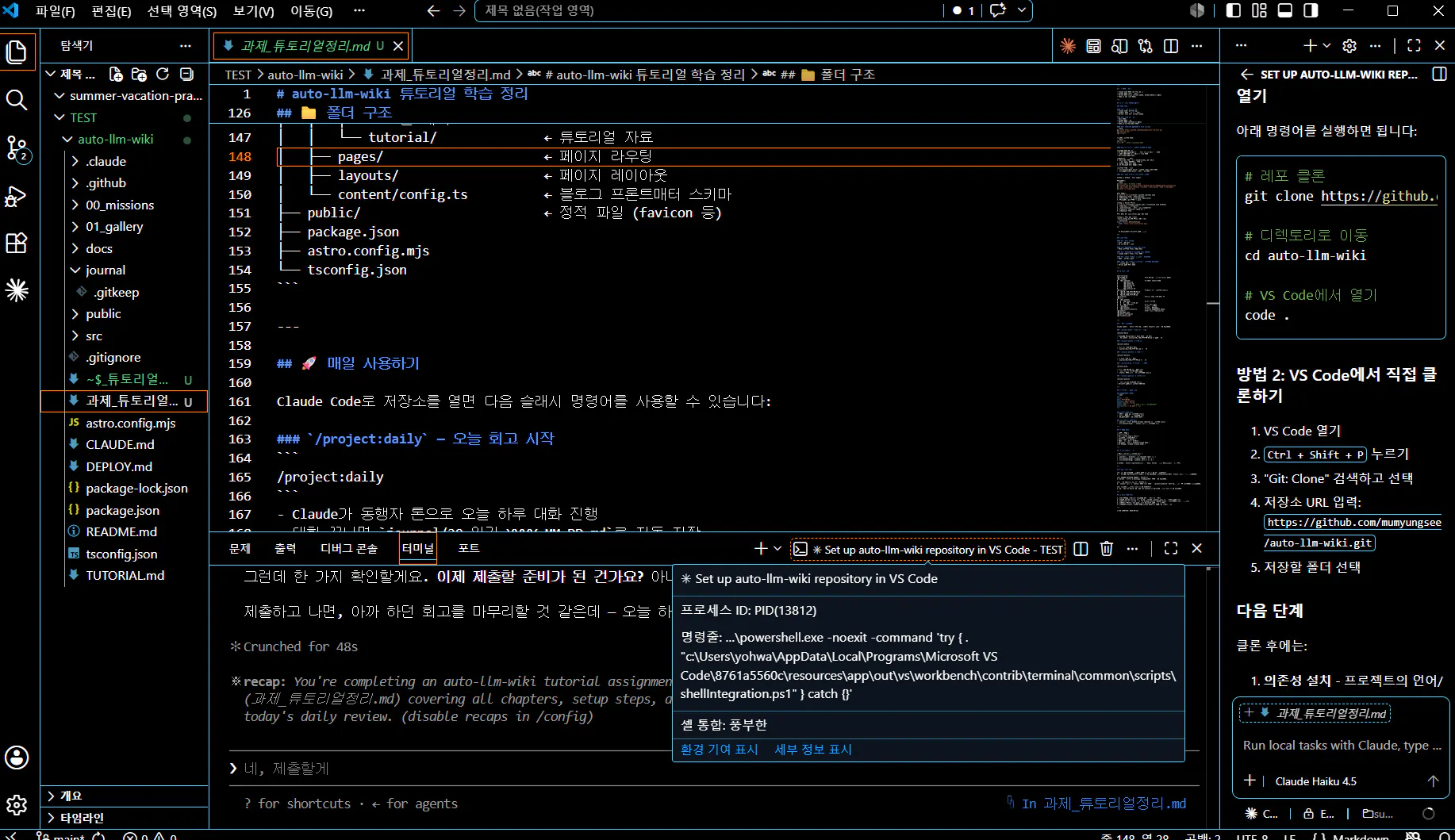Maximize the terminal panel size

click(x=1171, y=548)
